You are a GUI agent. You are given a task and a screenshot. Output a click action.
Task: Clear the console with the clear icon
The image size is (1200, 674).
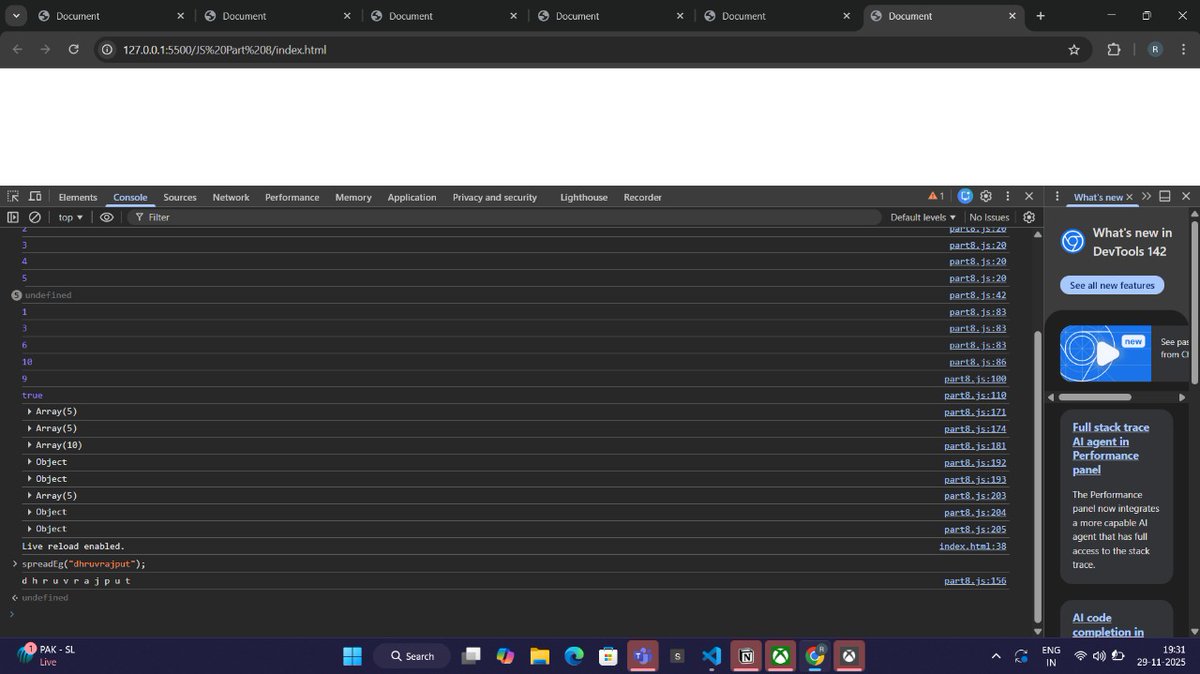click(34, 216)
